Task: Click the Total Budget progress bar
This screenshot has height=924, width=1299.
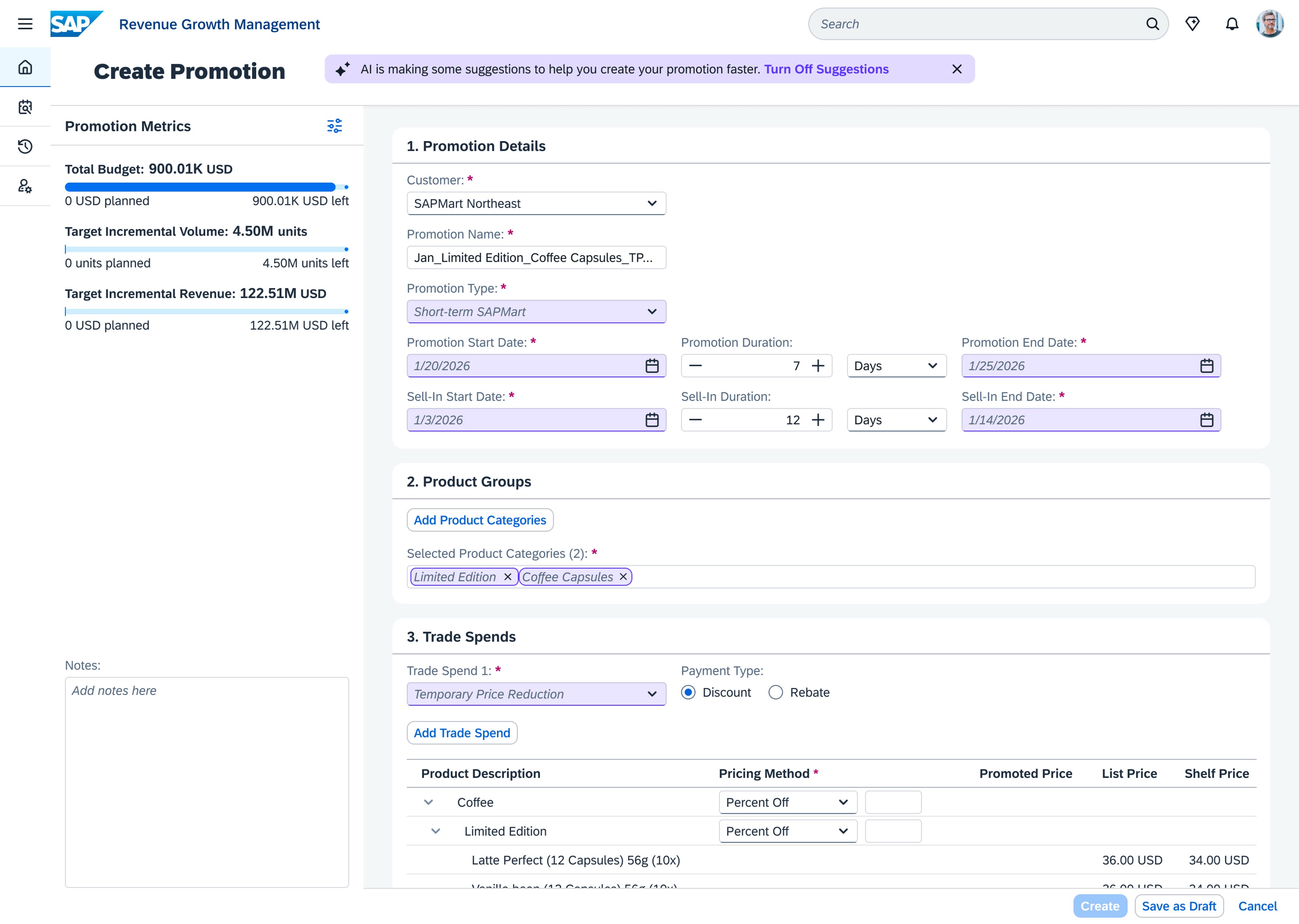Action: 200,187
